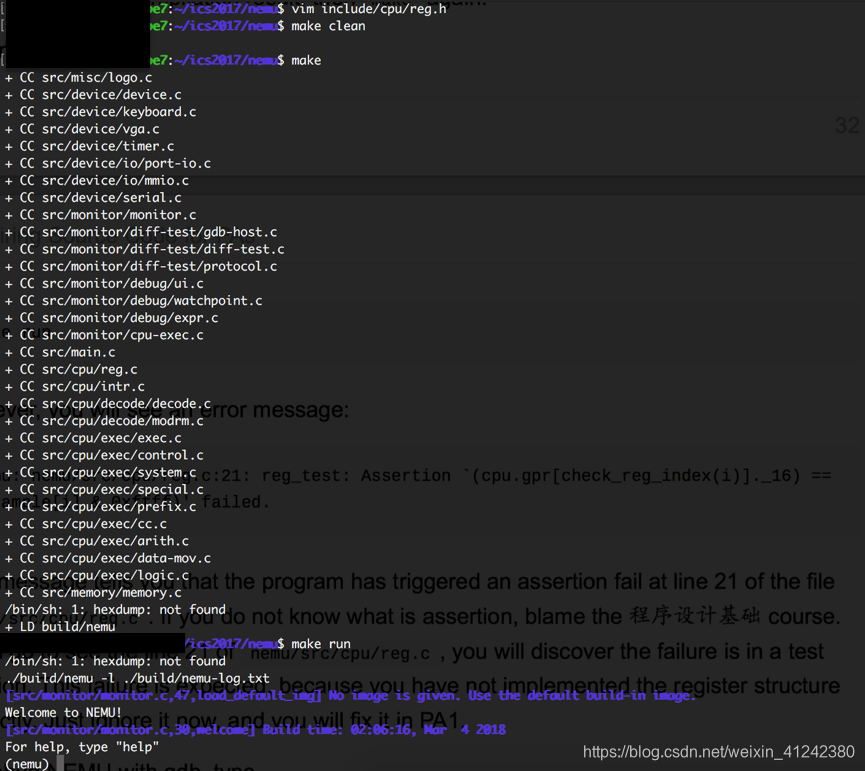The width and height of the screenshot is (865, 771).
Task: Click the 'CC src/monitor/diff-test/protocol.c' line
Action: click(141, 266)
